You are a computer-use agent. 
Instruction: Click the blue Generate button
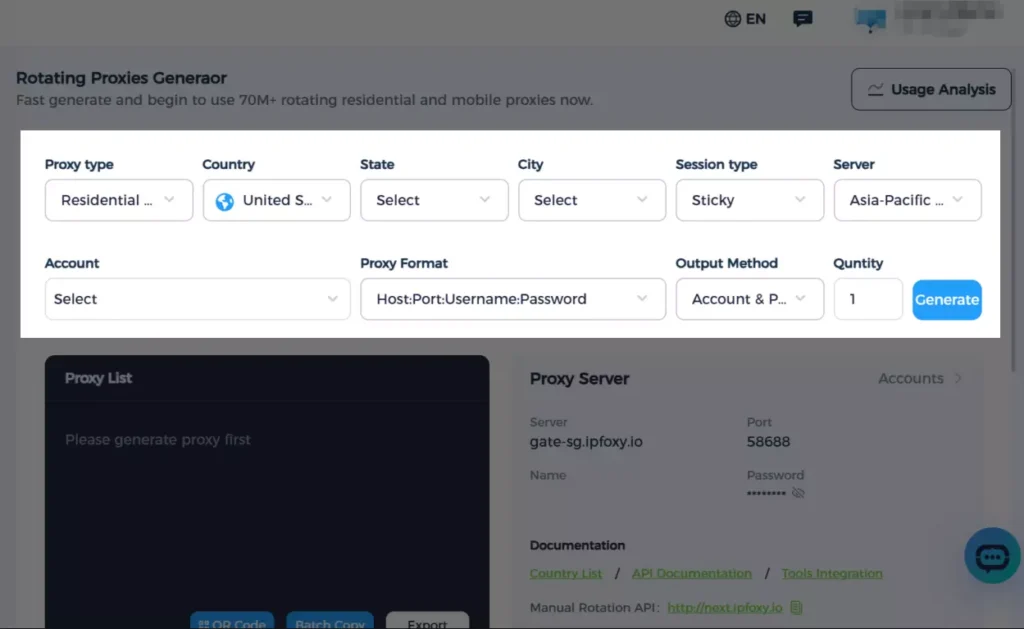click(946, 299)
